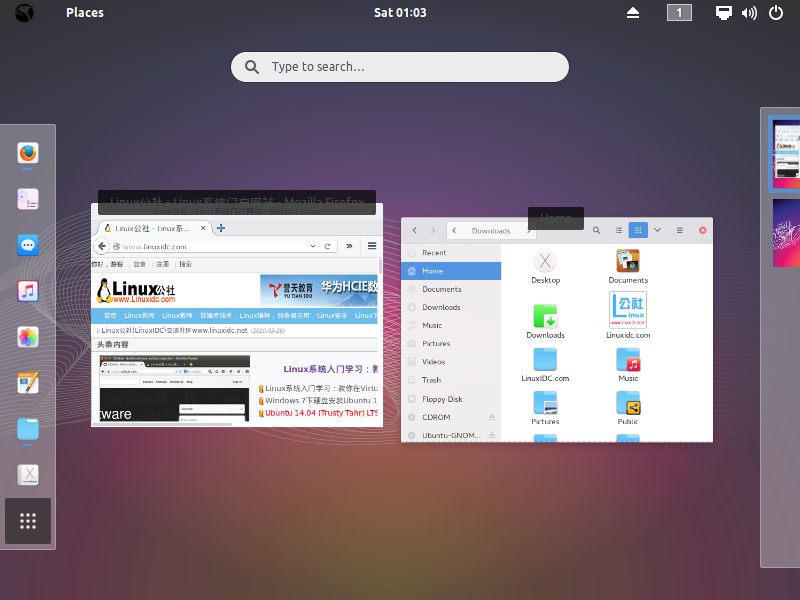Click the eject icon in top bar
The image size is (800, 600).
point(633,13)
